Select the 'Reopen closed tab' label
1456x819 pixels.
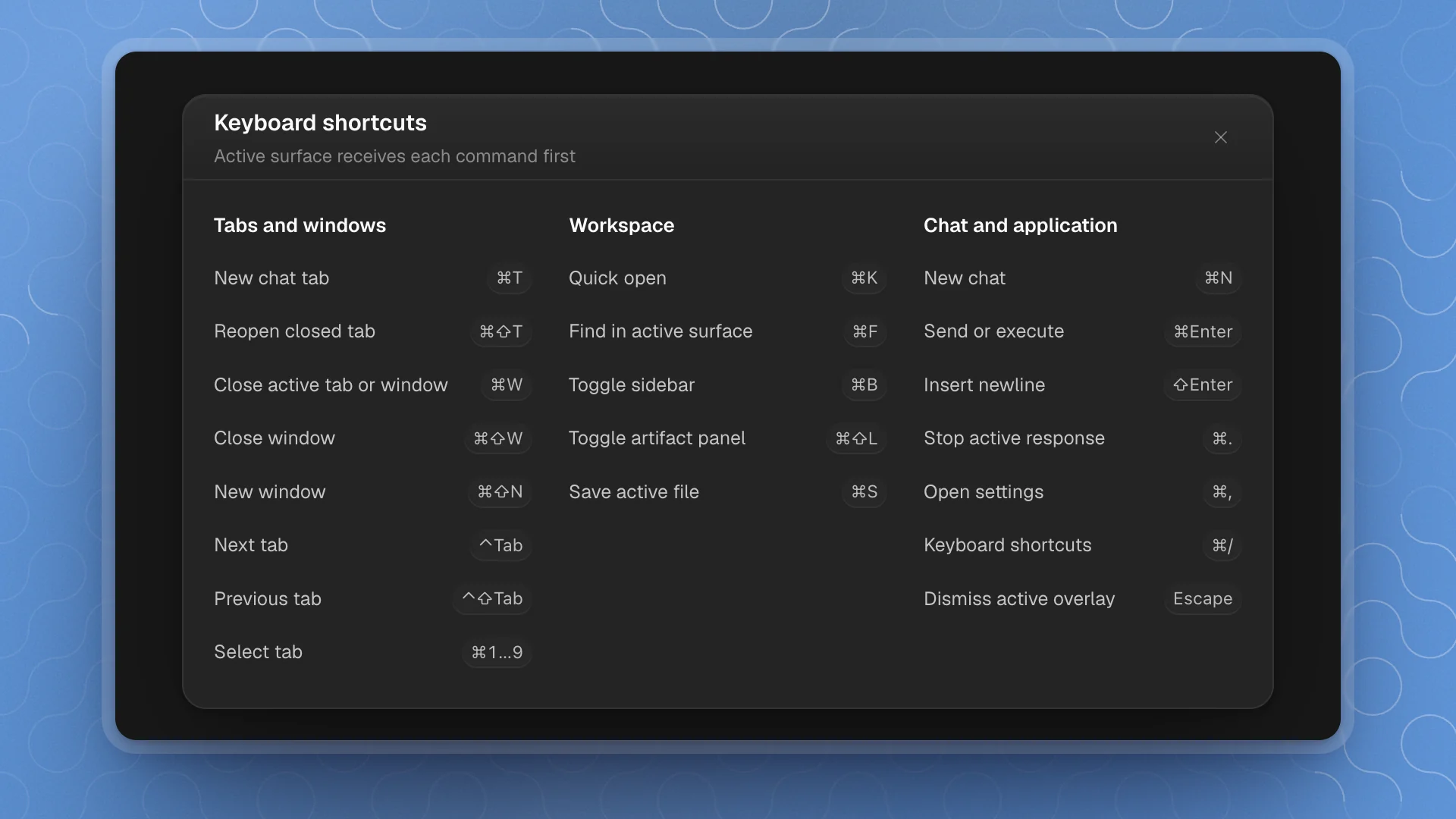[294, 331]
